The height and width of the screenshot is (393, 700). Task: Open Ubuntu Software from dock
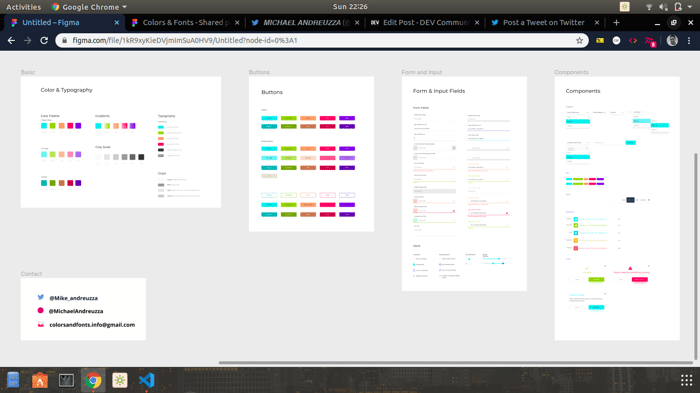[40, 380]
